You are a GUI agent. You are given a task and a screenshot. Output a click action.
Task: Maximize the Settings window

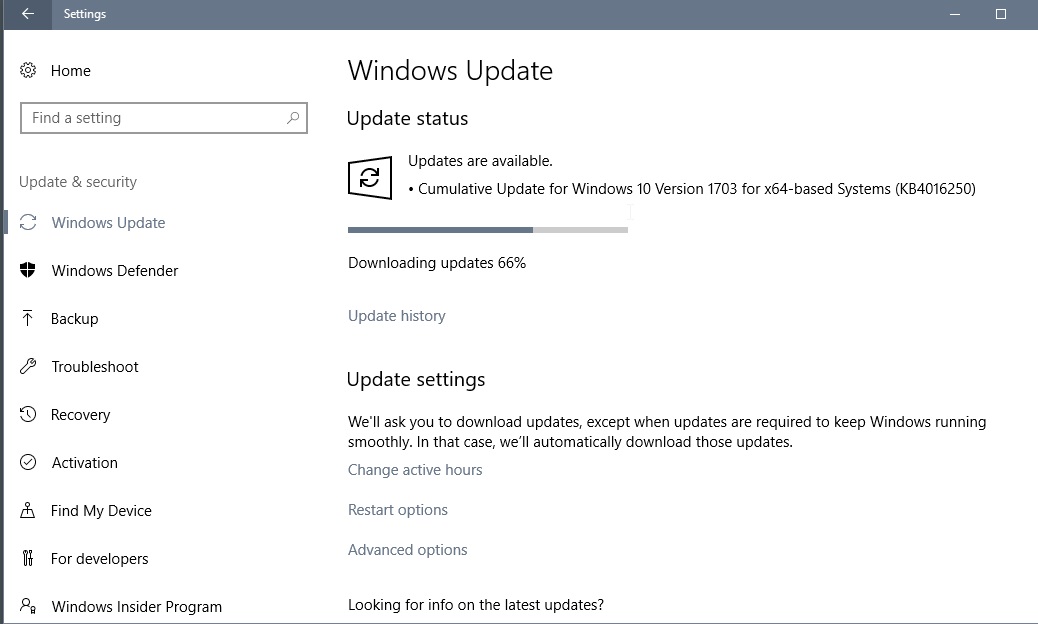click(x=1001, y=14)
